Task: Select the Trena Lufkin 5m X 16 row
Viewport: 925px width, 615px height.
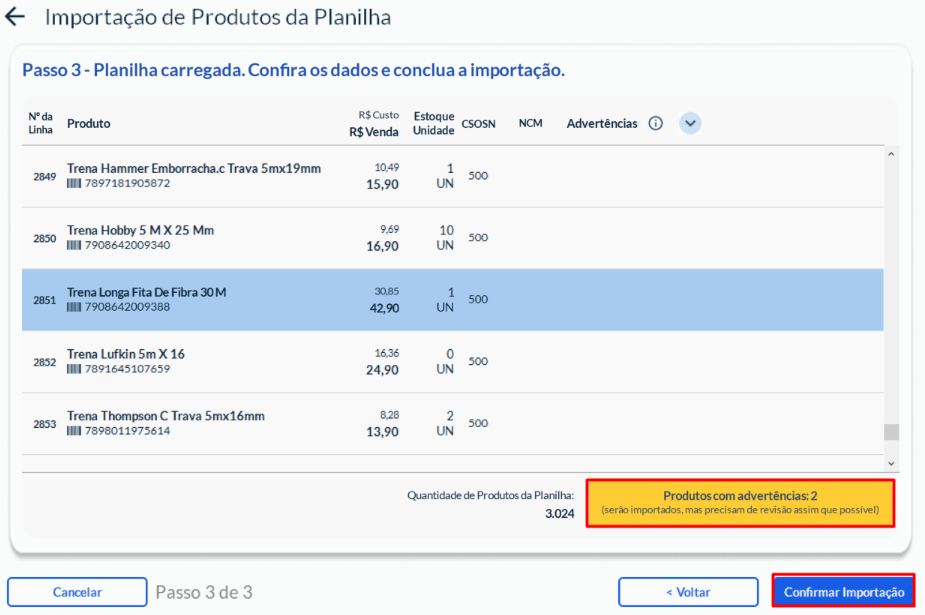Action: [x=452, y=362]
